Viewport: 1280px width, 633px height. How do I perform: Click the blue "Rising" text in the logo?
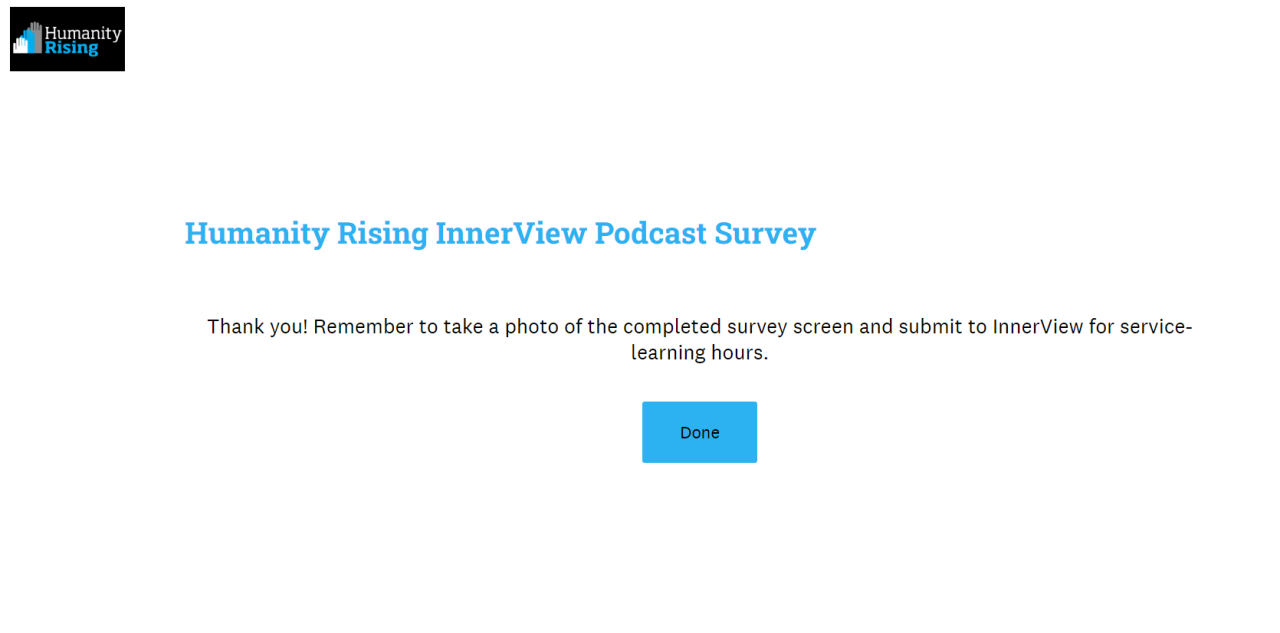click(71, 48)
